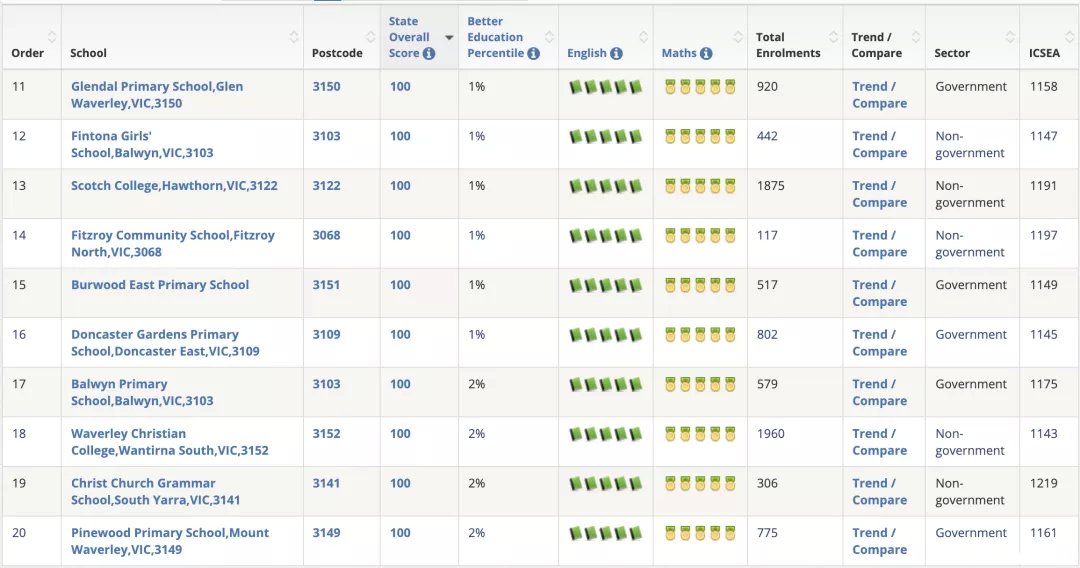Open Trend / Compare for Doncaster Gardens Primary
The image size is (1080, 568).
pos(880,343)
